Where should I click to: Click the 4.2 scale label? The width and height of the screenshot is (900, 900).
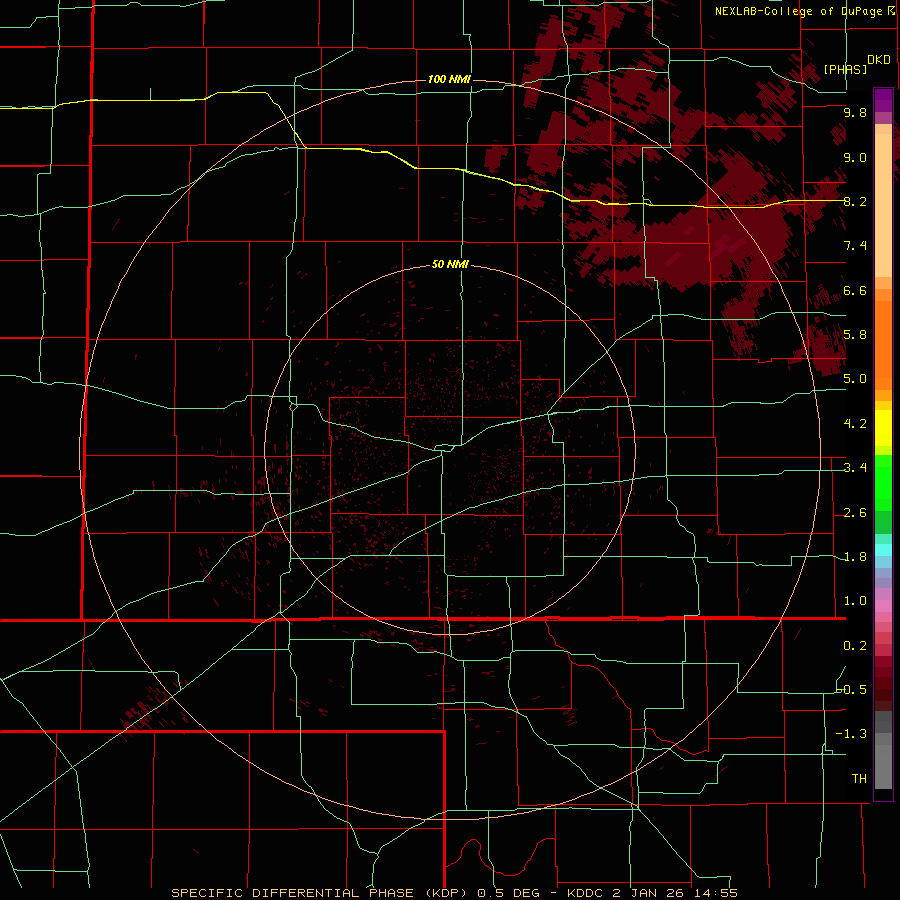tap(855, 424)
